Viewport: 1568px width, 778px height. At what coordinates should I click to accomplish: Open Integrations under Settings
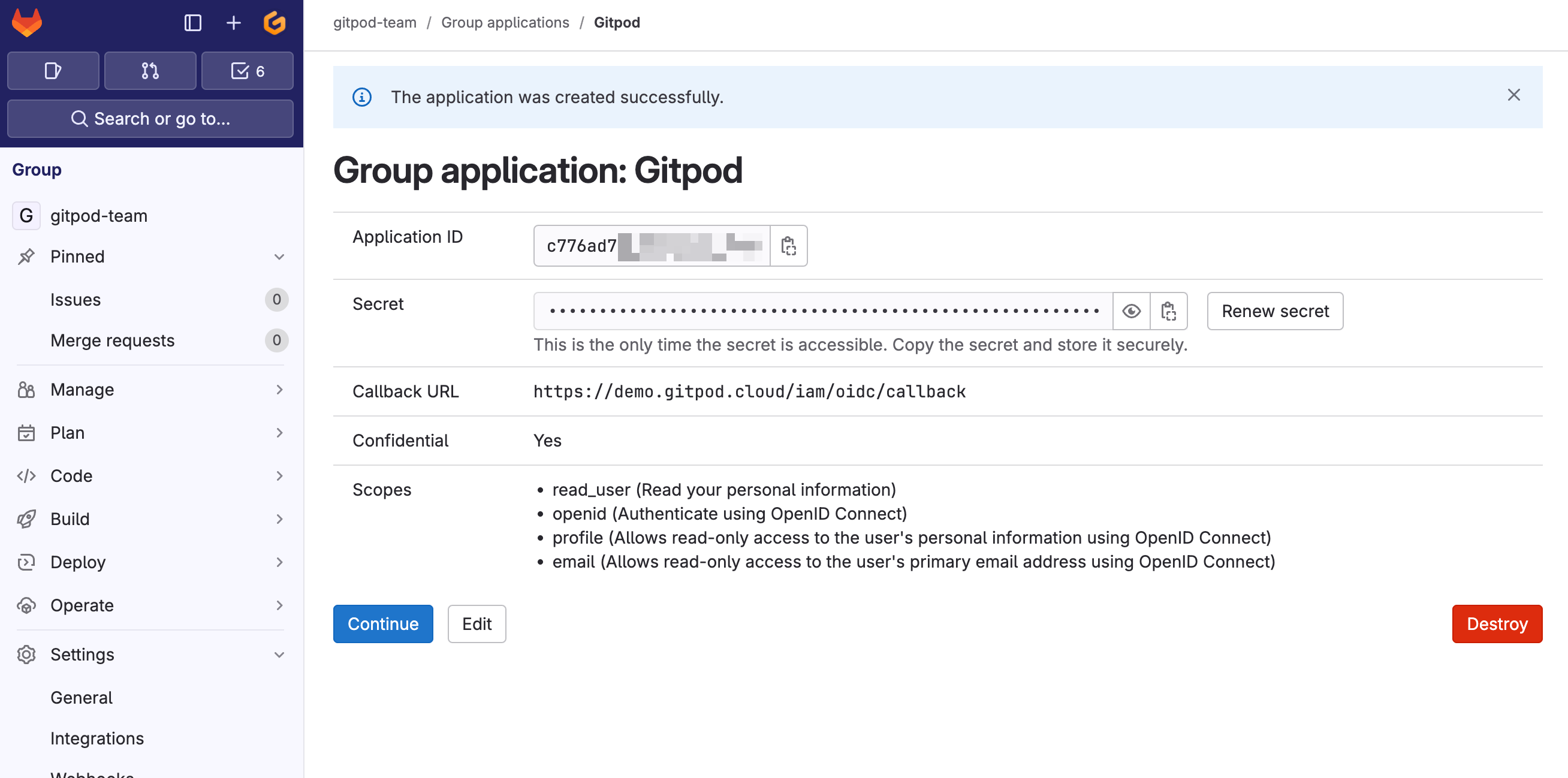pos(97,738)
